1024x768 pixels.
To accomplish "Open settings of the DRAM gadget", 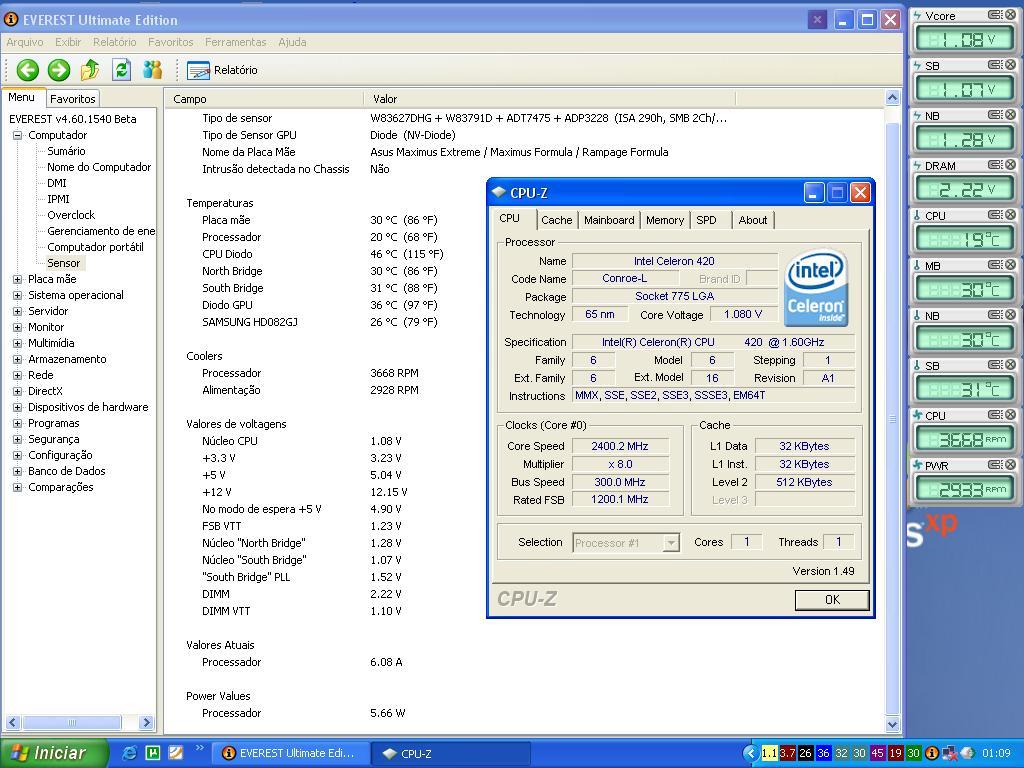I will click(995, 165).
